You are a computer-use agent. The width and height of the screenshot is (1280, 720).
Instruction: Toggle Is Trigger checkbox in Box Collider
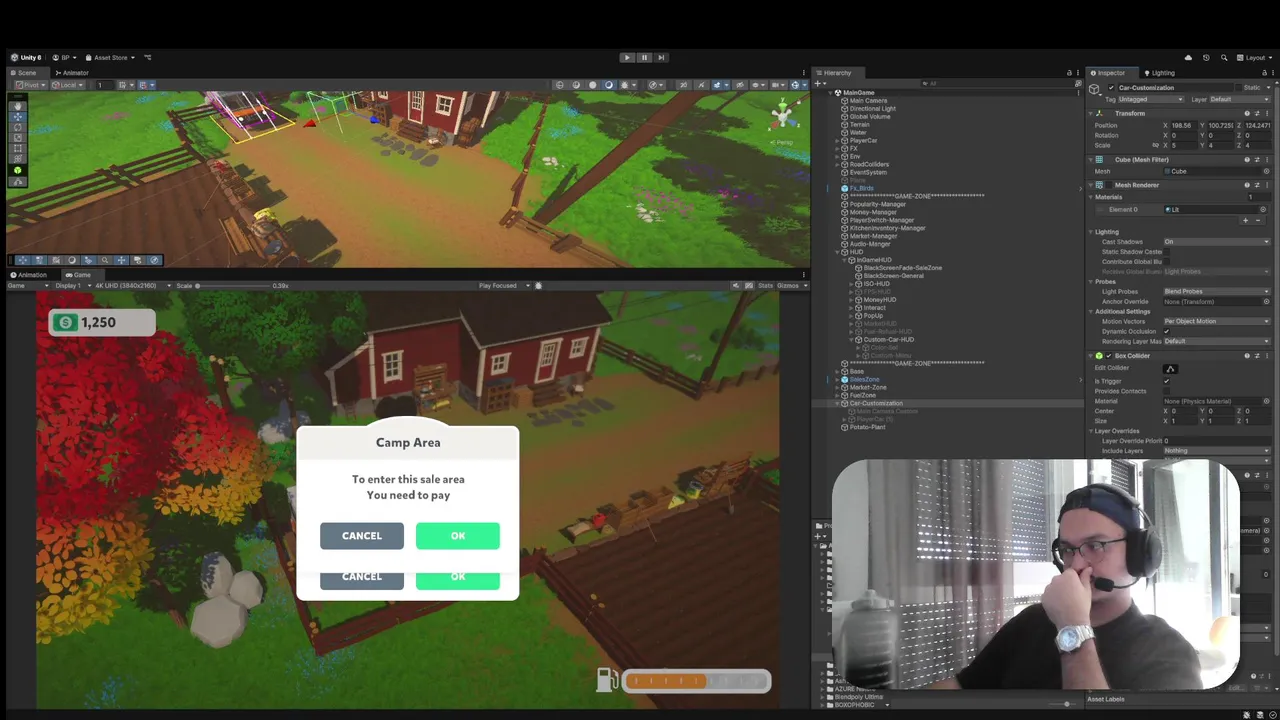click(1167, 381)
